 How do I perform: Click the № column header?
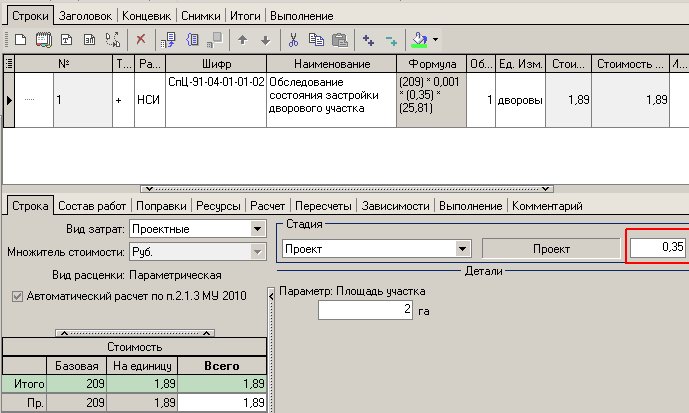64,64
